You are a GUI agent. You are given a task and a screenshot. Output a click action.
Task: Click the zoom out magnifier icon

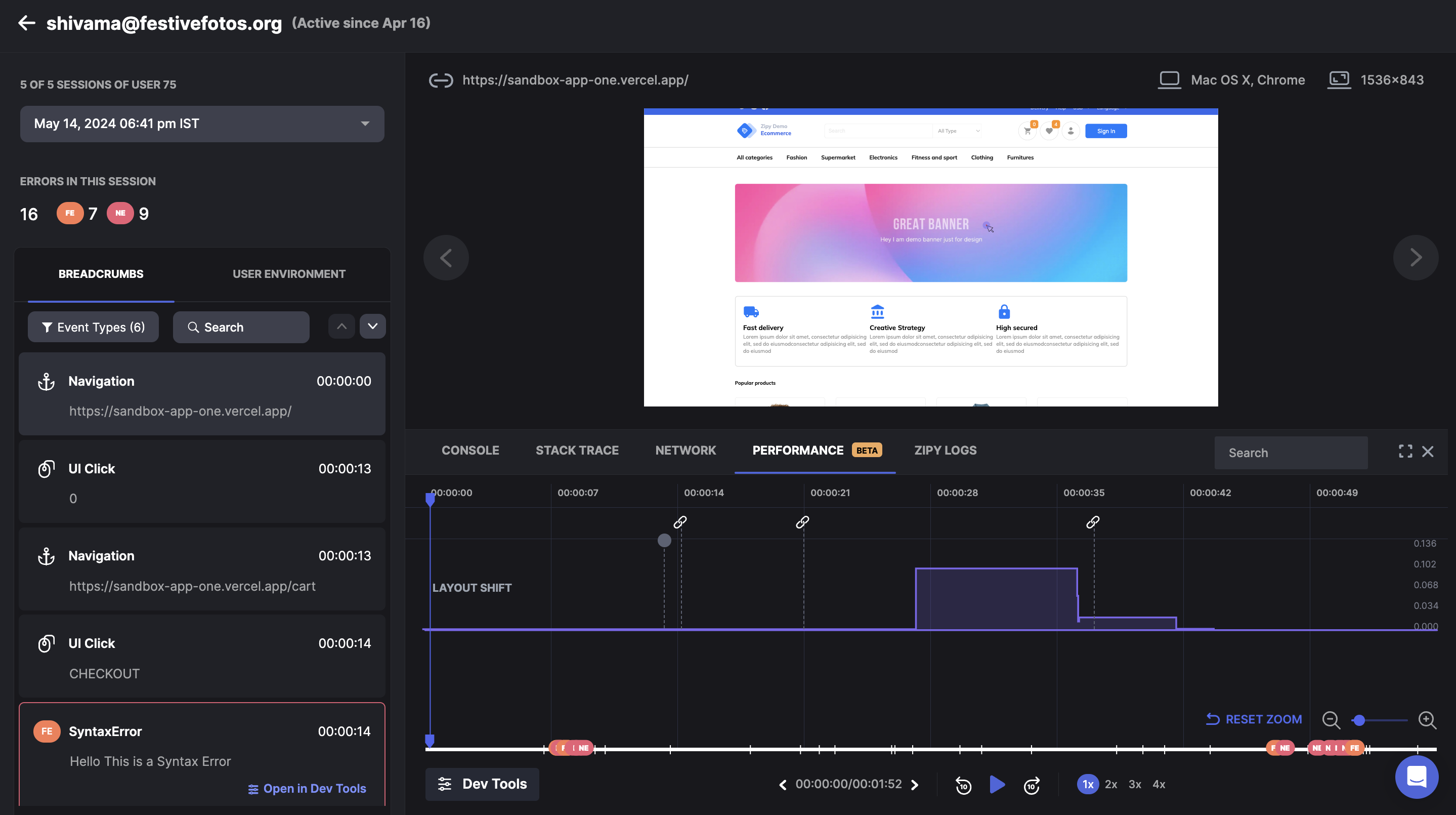tap(1331, 720)
